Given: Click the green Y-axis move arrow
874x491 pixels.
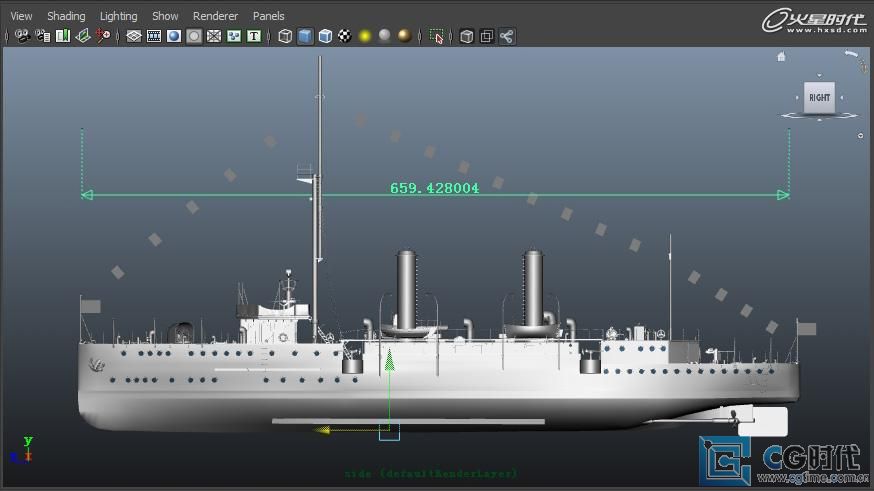Looking at the screenshot, I should point(390,360).
